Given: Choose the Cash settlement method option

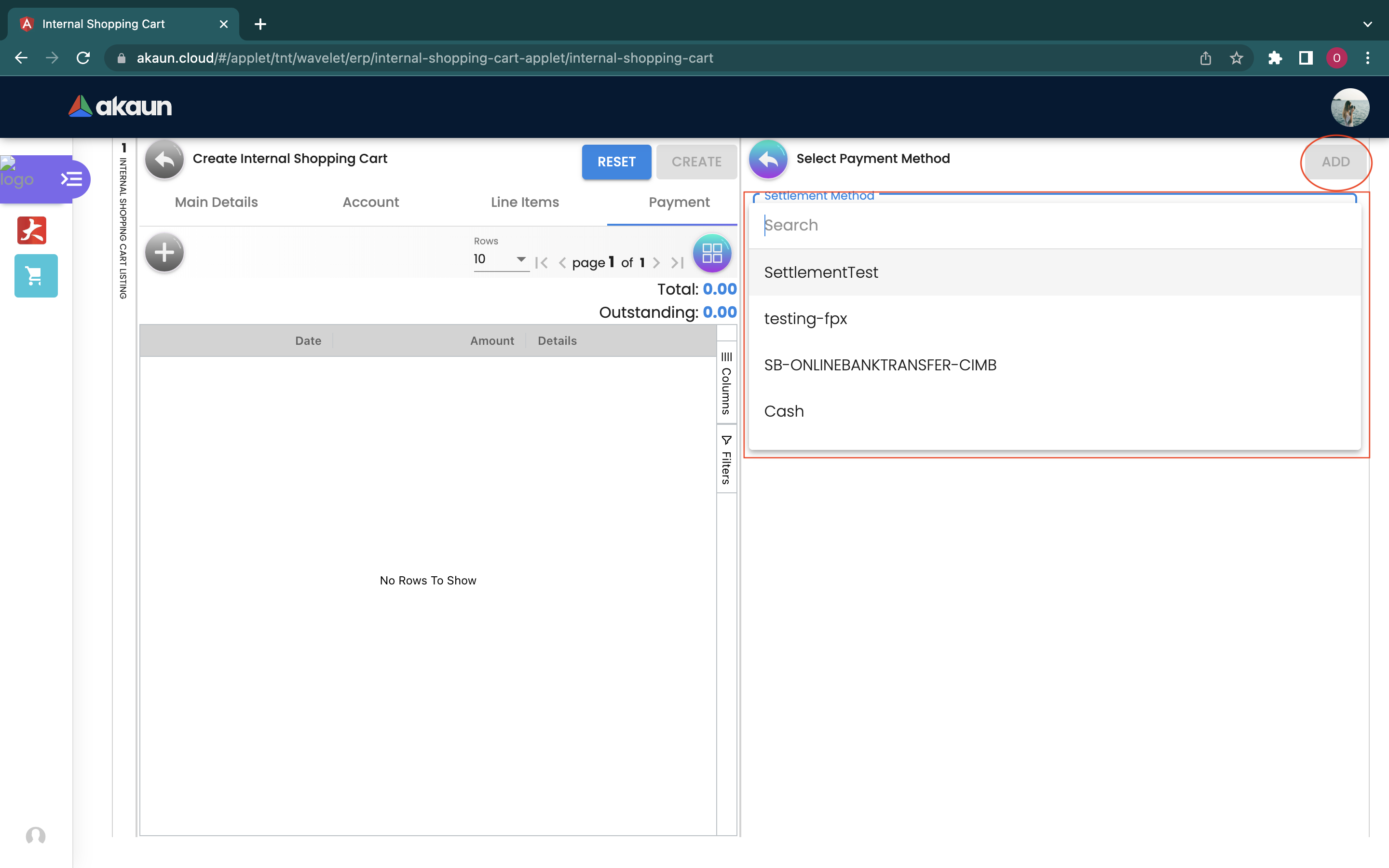Looking at the screenshot, I should tap(784, 411).
